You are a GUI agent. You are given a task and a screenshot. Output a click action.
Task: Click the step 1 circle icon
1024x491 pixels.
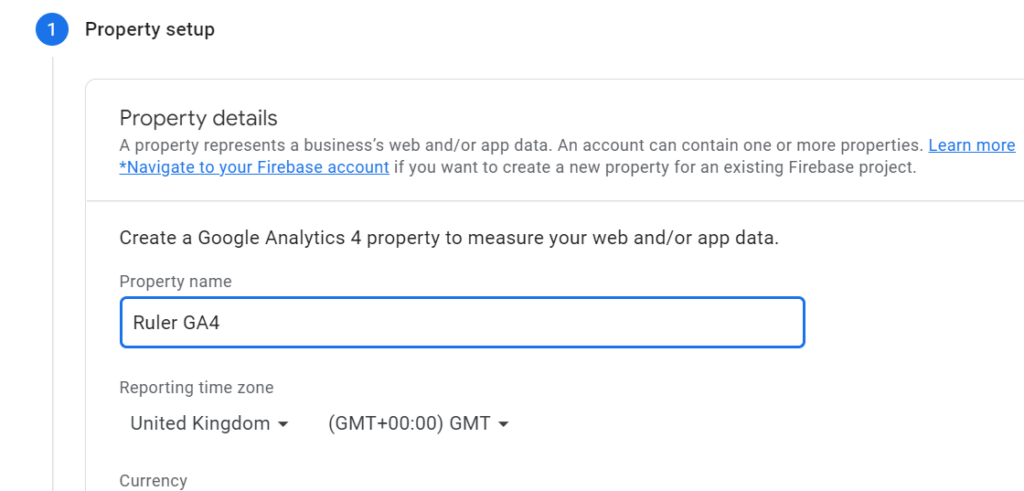pos(51,30)
